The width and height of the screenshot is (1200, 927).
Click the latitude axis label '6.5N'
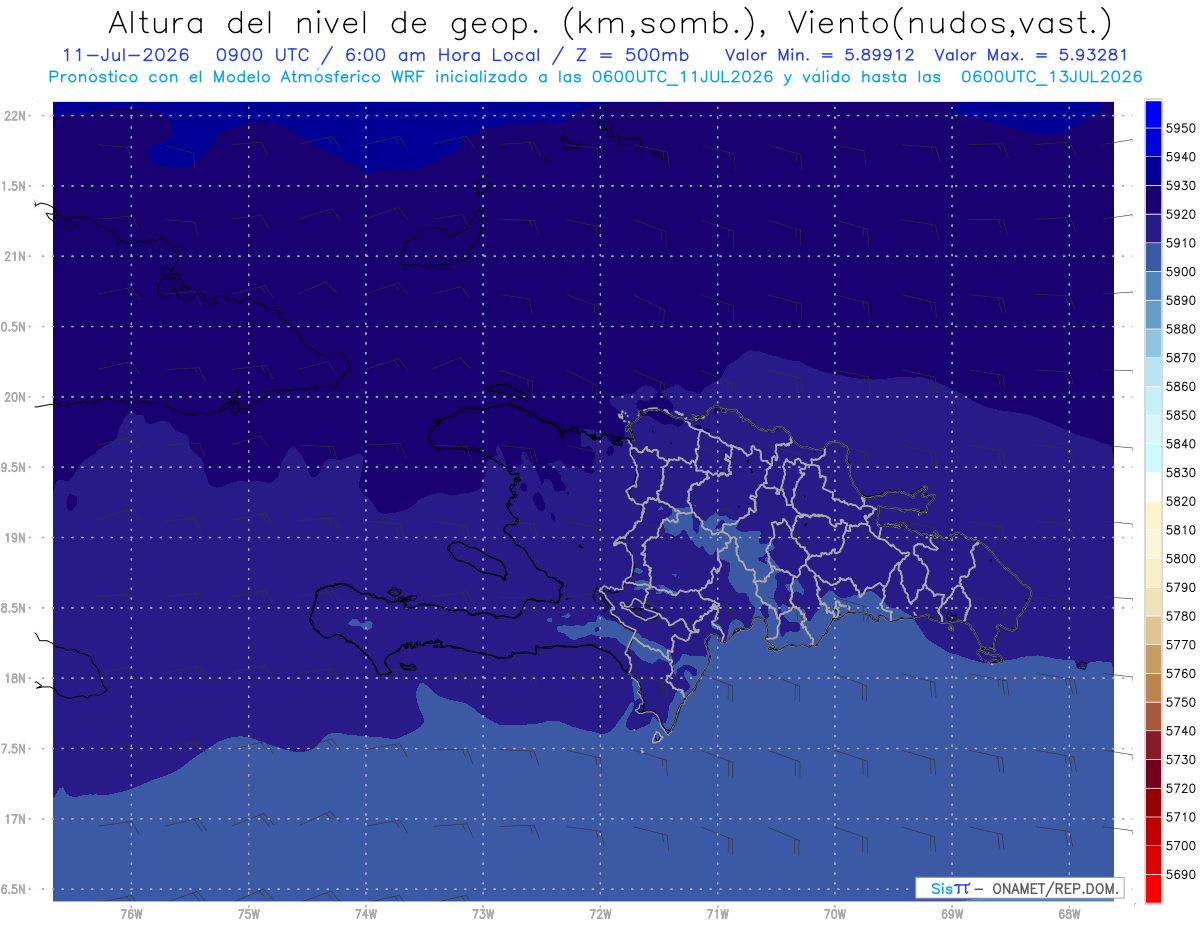point(15,890)
